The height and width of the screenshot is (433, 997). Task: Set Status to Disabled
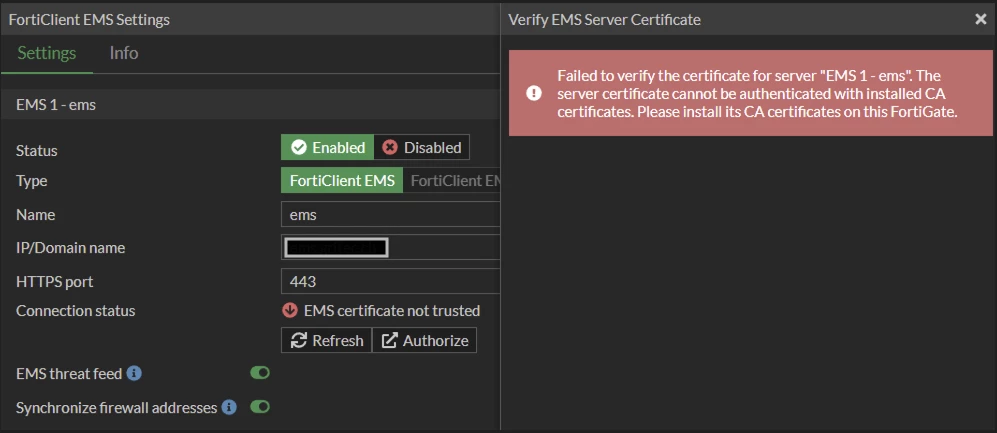422,148
